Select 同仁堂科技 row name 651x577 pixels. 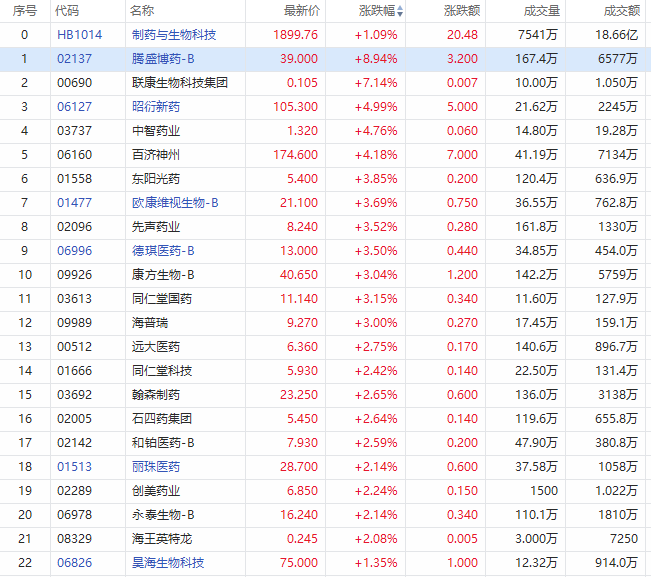tap(162, 371)
